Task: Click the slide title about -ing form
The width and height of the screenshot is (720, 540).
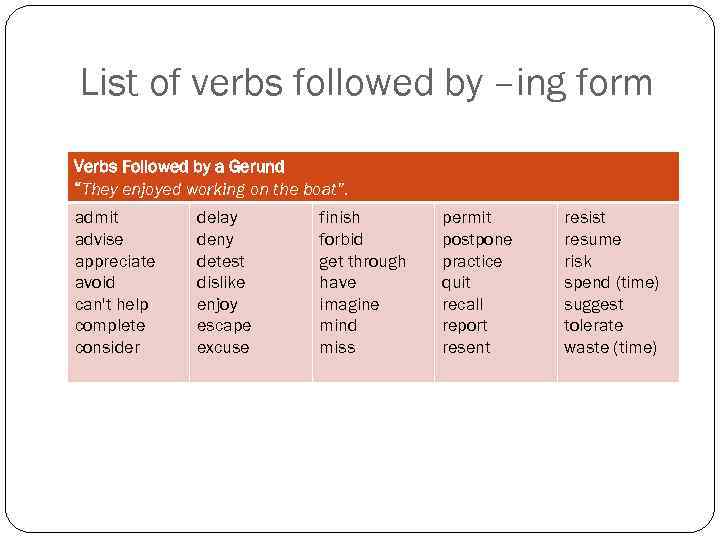Action: [366, 83]
